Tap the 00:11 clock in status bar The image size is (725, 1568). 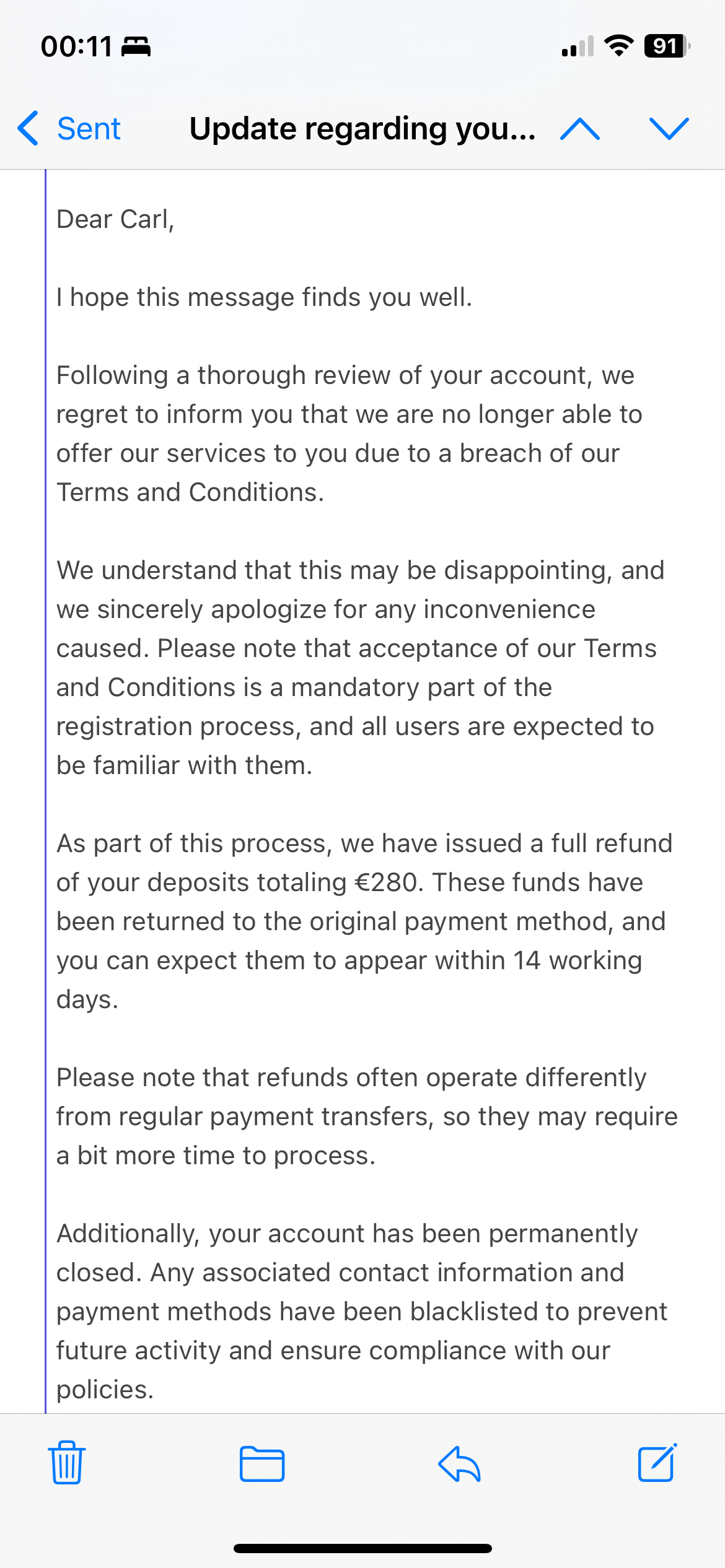click(76, 47)
